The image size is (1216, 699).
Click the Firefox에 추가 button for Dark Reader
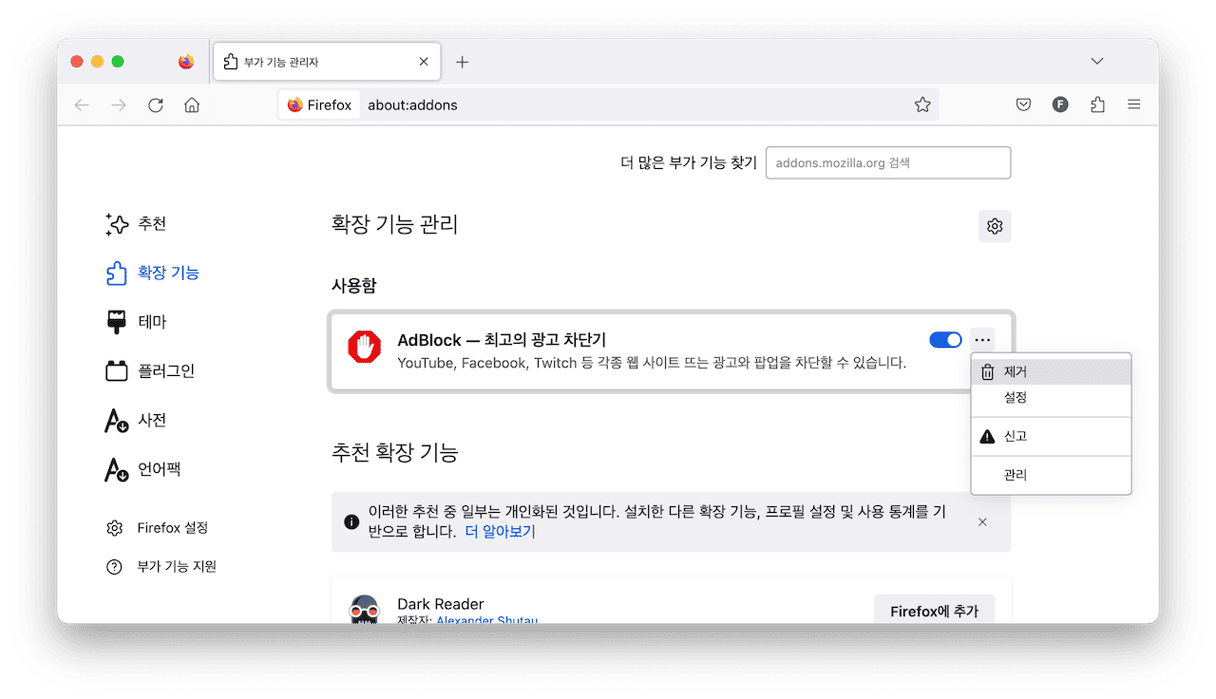click(934, 609)
